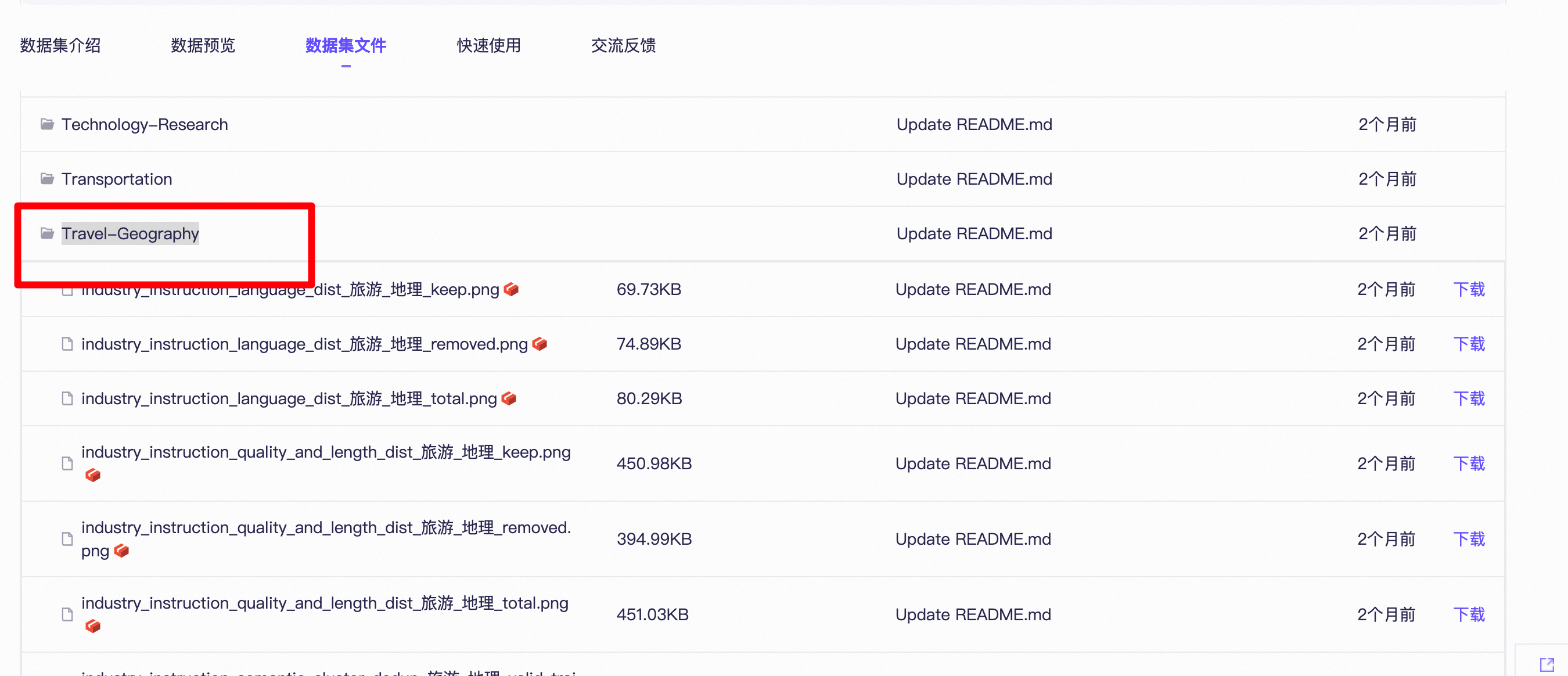This screenshot has height=676, width=1568.
Task: Click the Travel-Geography folder icon
Action: pyautogui.click(x=47, y=233)
